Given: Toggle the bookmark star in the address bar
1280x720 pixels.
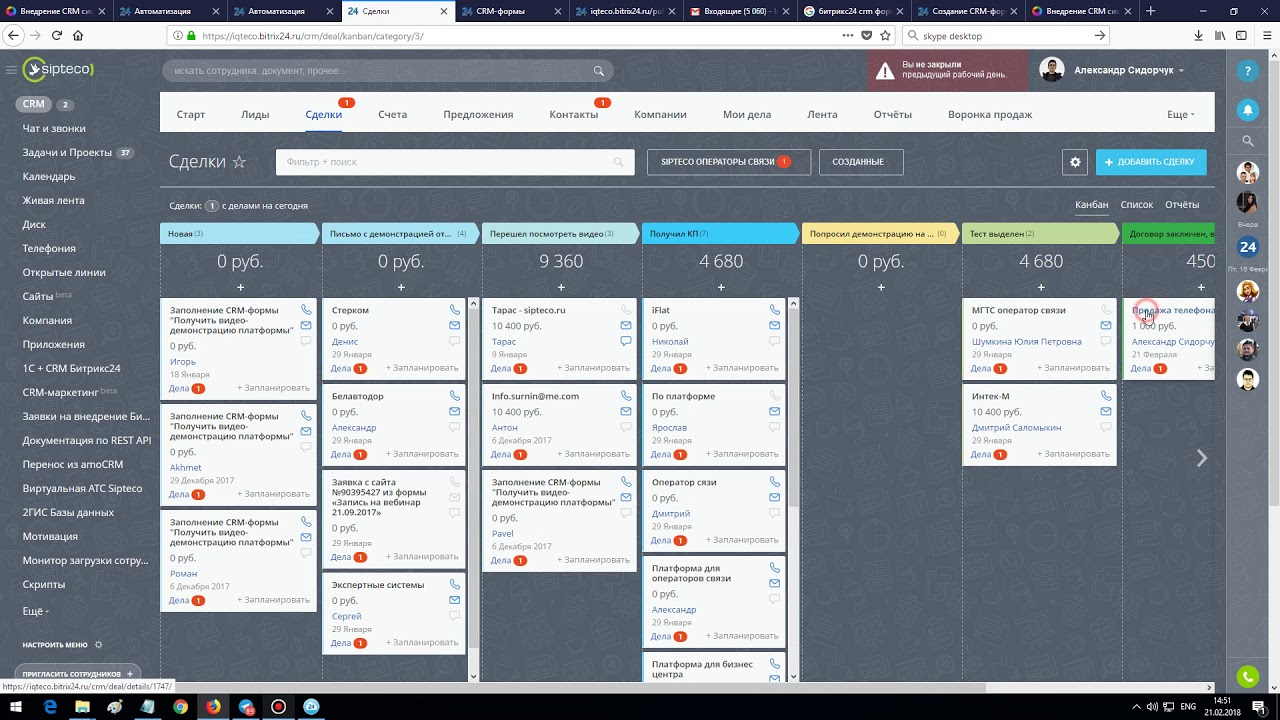Looking at the screenshot, I should (x=884, y=35).
